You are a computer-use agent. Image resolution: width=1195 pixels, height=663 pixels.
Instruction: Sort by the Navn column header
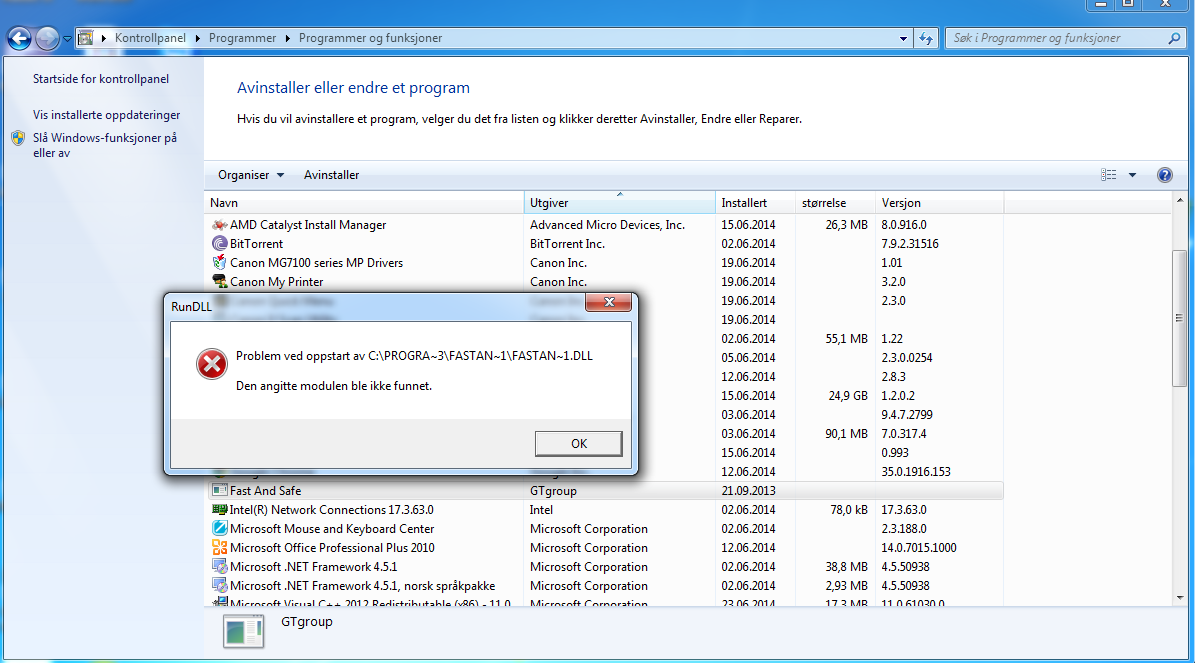point(364,203)
